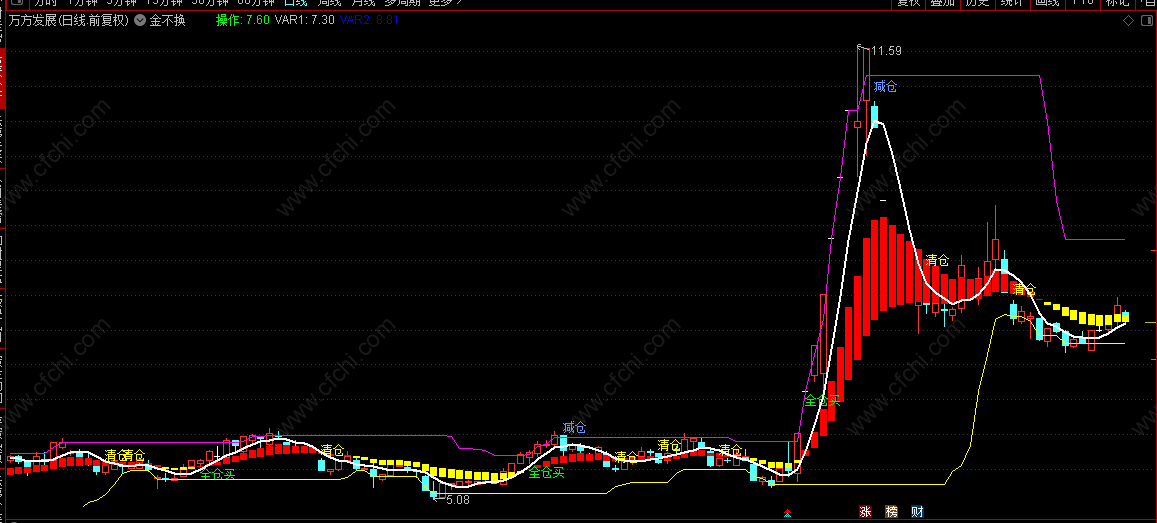Open the 叠加 overlay menu
Image resolution: width=1157 pixels, height=523 pixels.
coord(942,3)
